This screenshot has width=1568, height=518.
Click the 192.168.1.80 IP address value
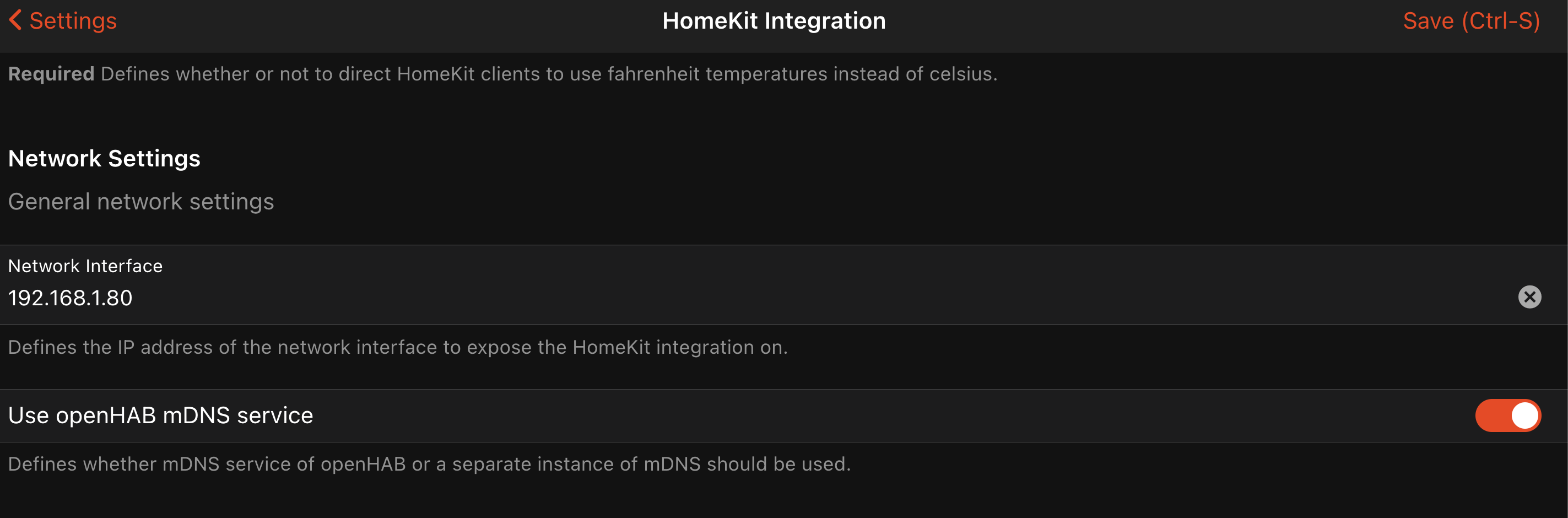(70, 298)
